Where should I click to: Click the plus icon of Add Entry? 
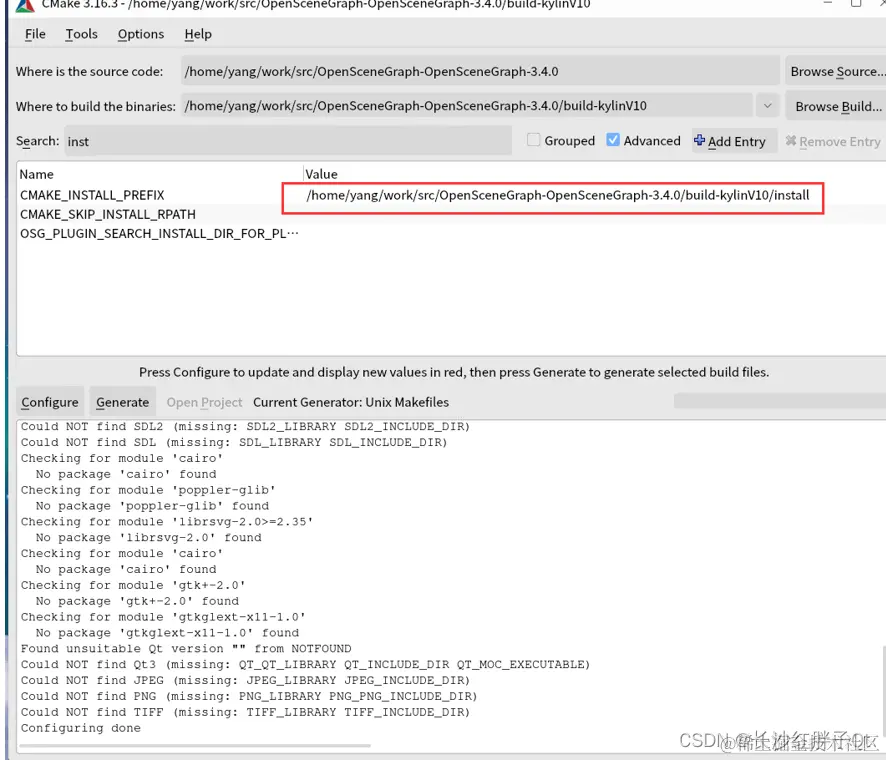[699, 141]
